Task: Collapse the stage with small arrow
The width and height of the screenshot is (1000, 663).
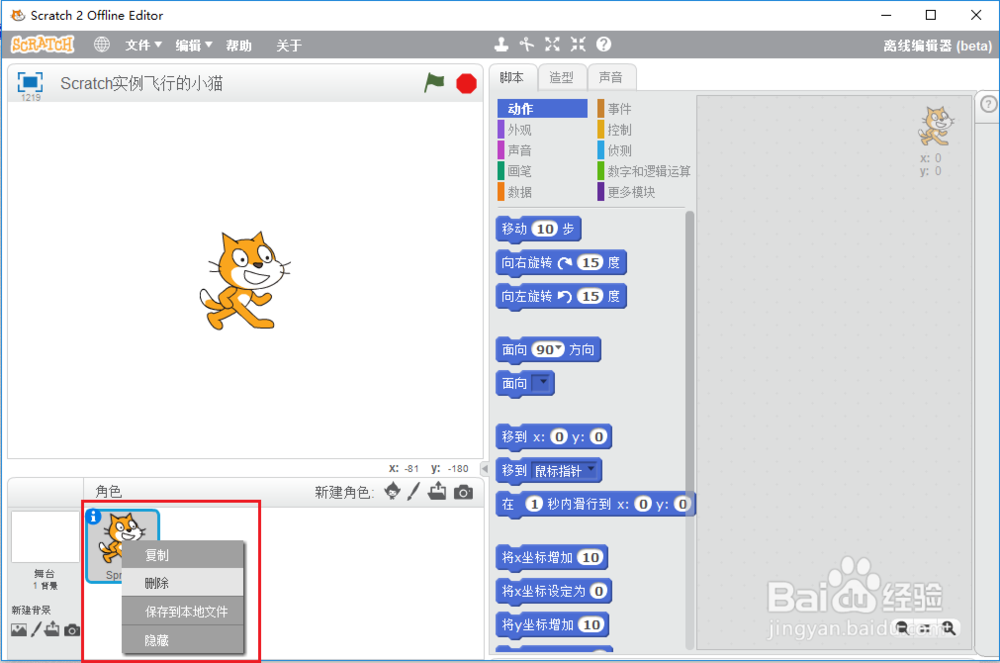Action: pos(485,469)
